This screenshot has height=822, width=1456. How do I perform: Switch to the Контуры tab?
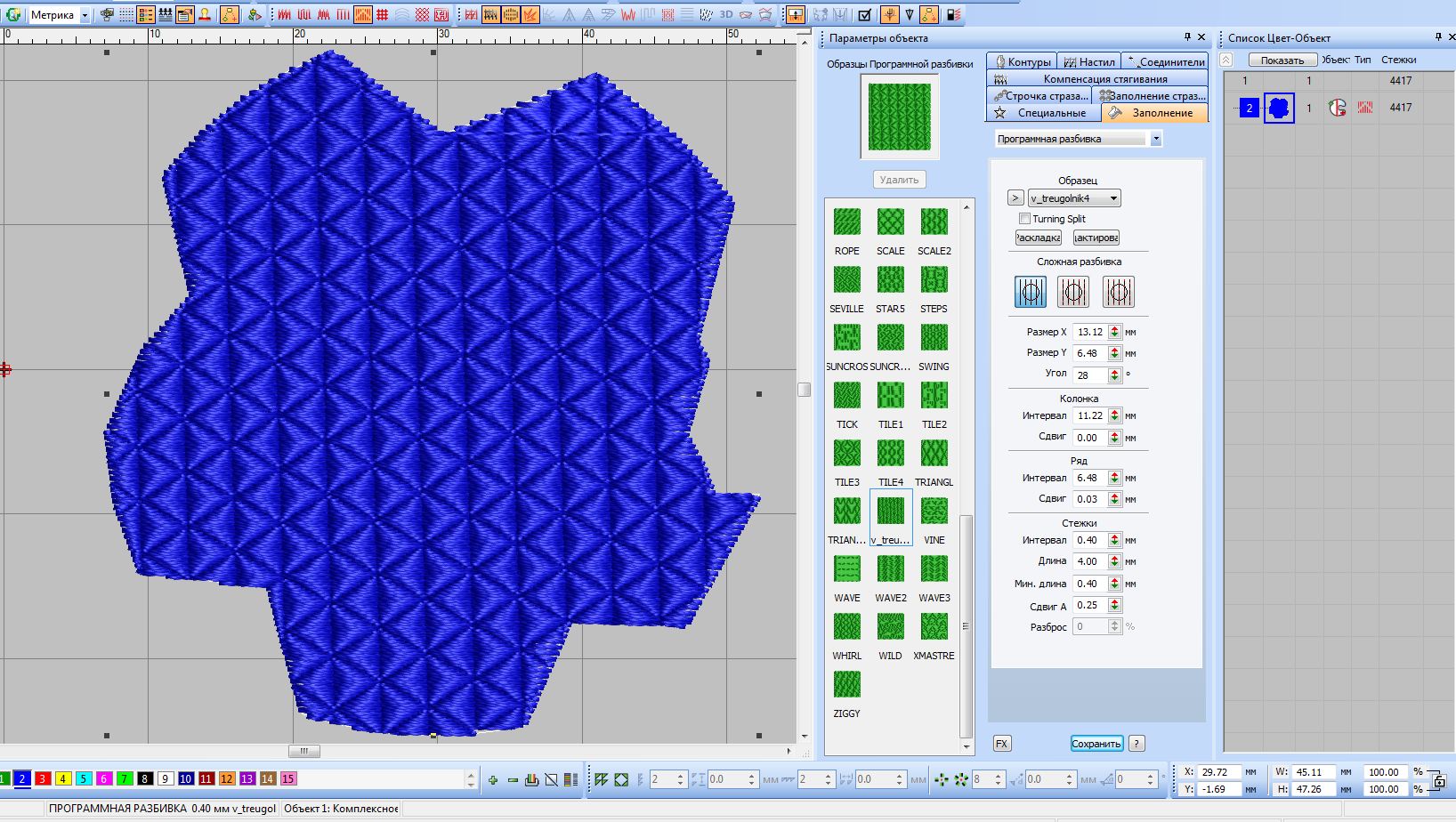[x=1022, y=61]
